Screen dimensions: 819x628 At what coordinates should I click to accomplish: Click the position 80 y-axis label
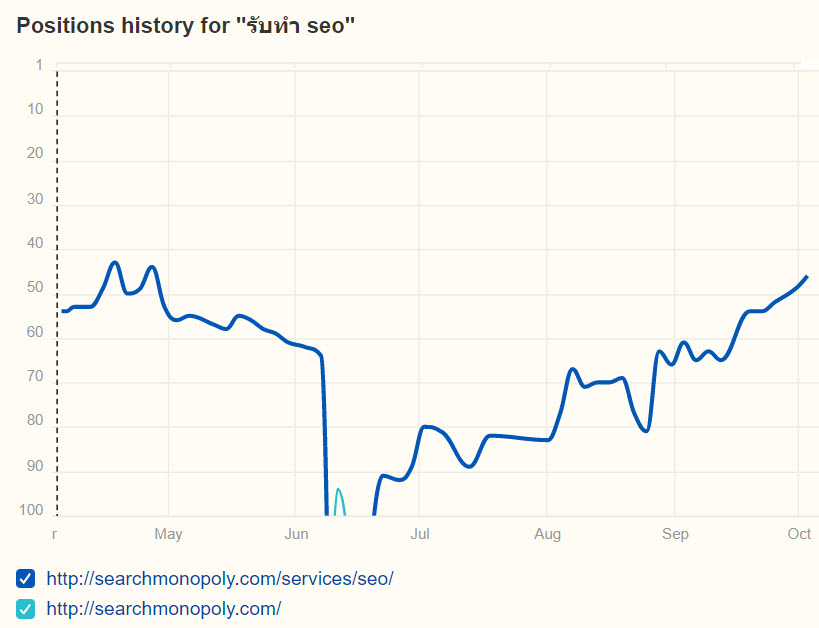click(36, 421)
